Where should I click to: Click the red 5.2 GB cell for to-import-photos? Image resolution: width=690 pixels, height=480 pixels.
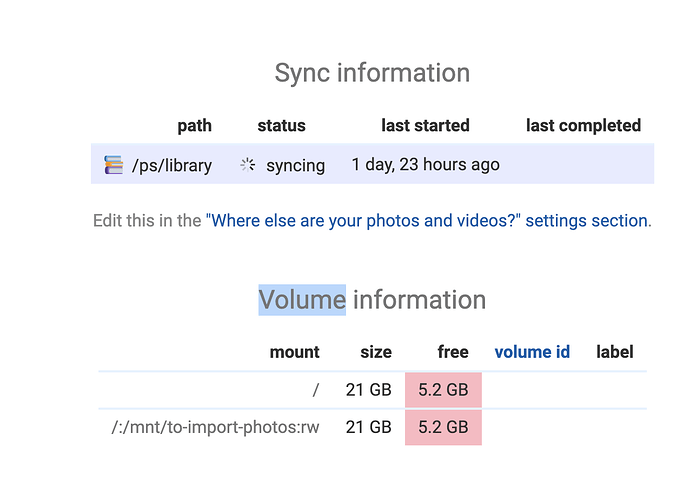pyautogui.click(x=443, y=427)
